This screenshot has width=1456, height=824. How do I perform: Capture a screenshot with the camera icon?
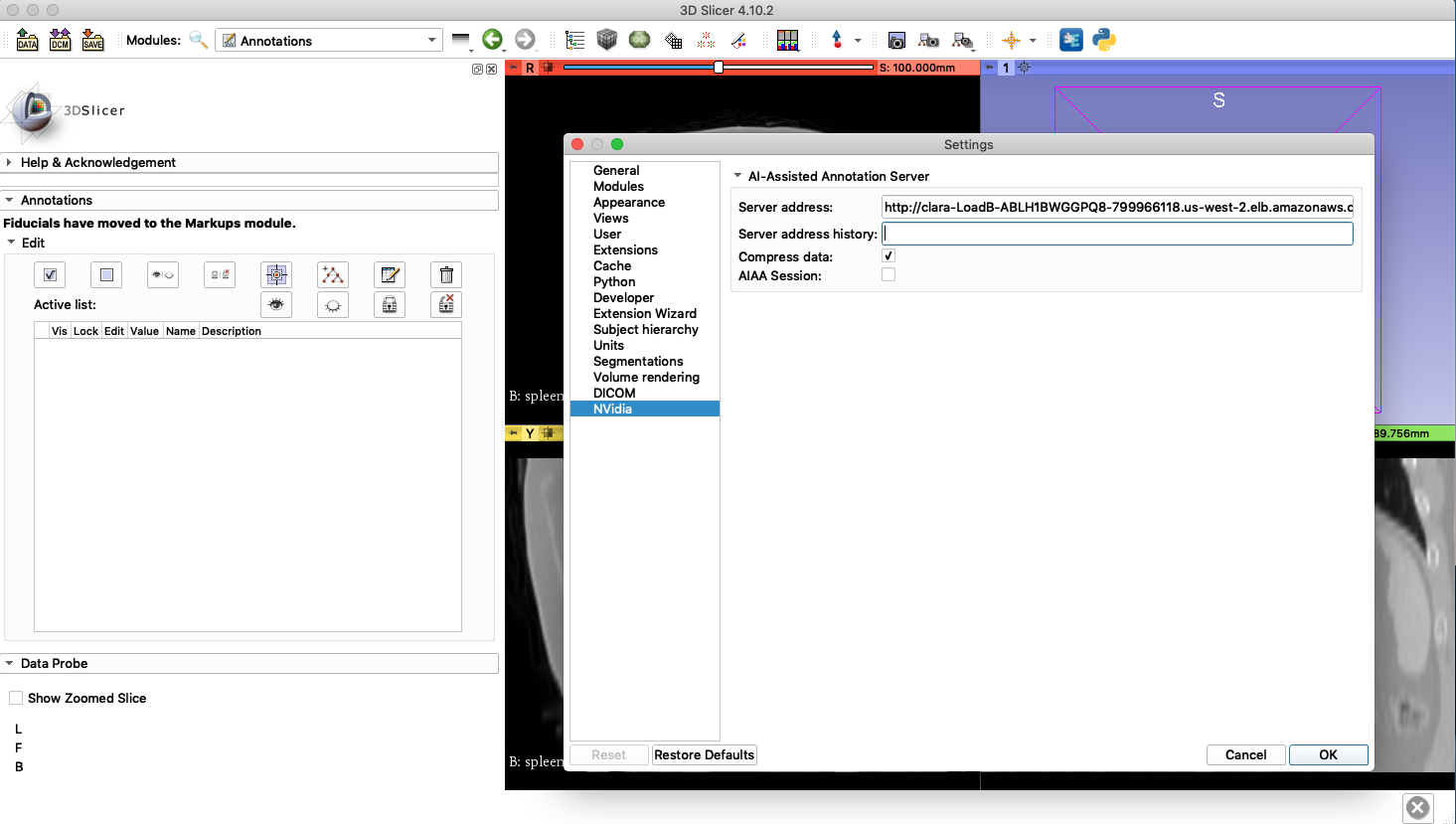pos(896,40)
